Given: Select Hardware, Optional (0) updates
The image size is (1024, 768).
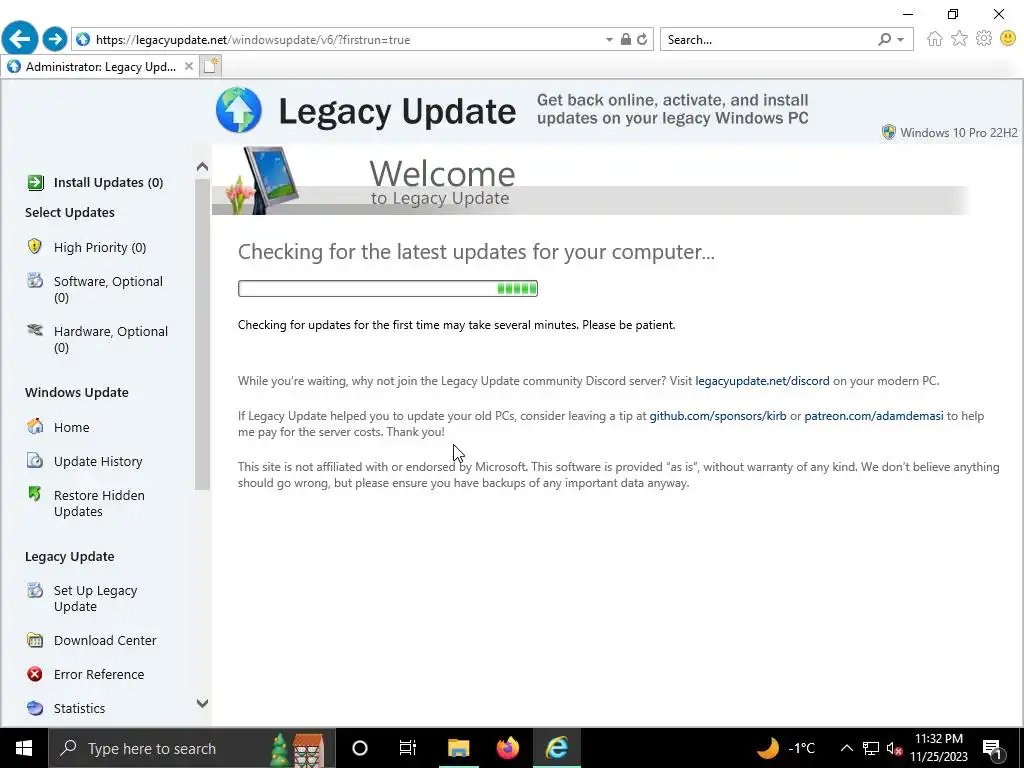Looking at the screenshot, I should pos(111,339).
